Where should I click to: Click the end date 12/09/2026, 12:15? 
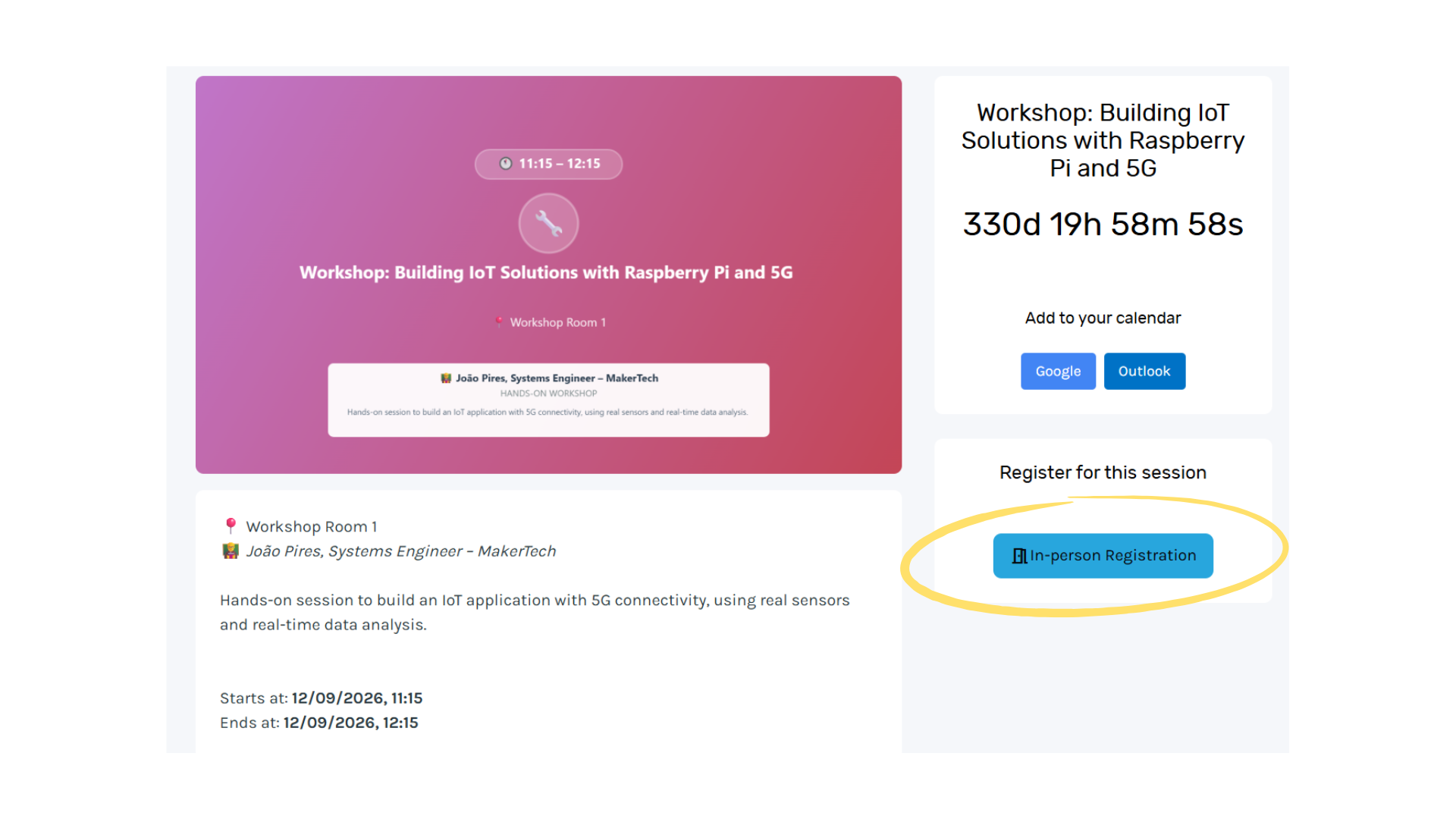[x=350, y=723]
